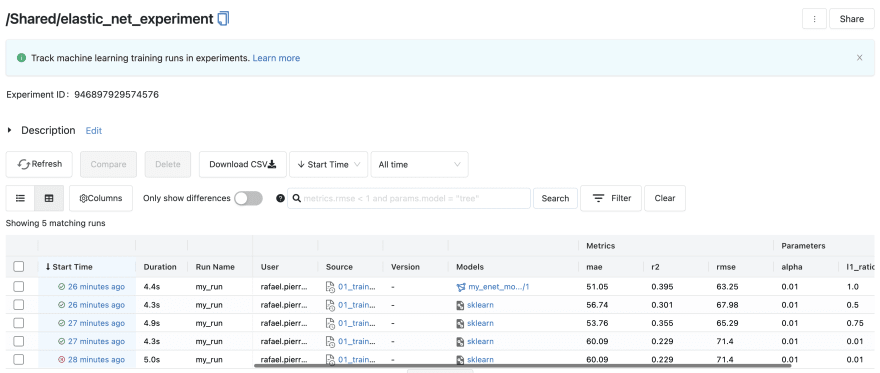This screenshot has width=880, height=373.
Task: Check the failed run from 28 minutes ago
Action: pyautogui.click(x=19, y=360)
